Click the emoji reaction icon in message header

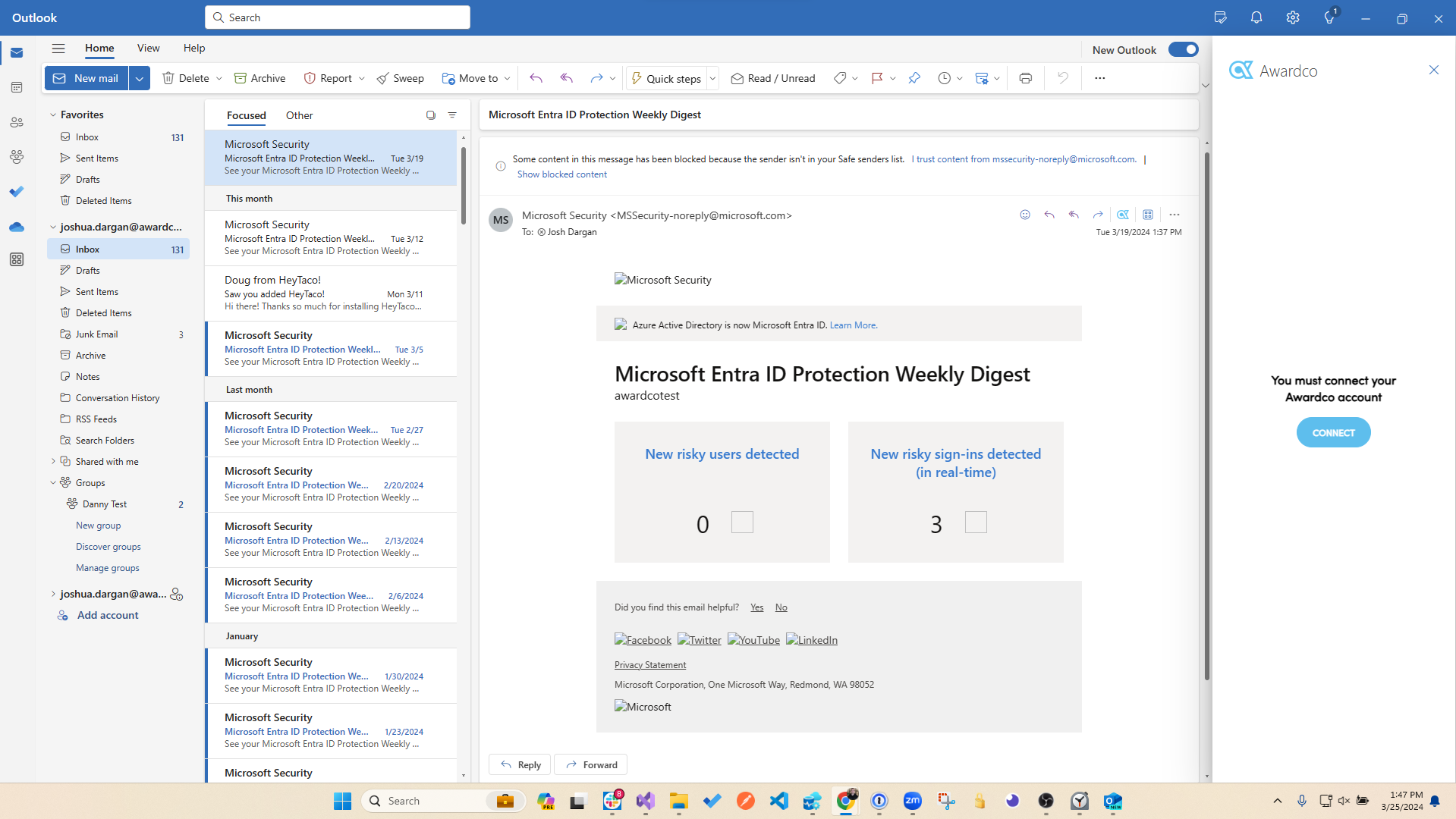(x=1025, y=215)
